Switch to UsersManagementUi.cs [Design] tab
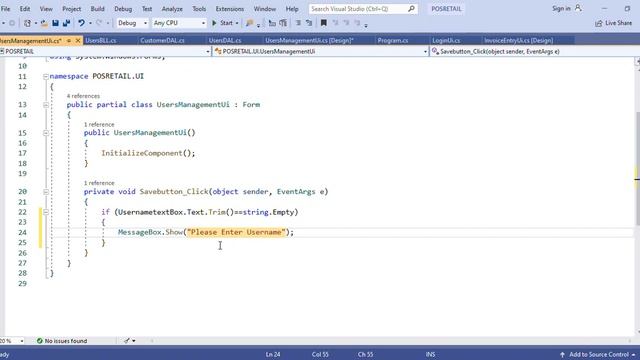This screenshot has width=640, height=360. tap(309, 40)
